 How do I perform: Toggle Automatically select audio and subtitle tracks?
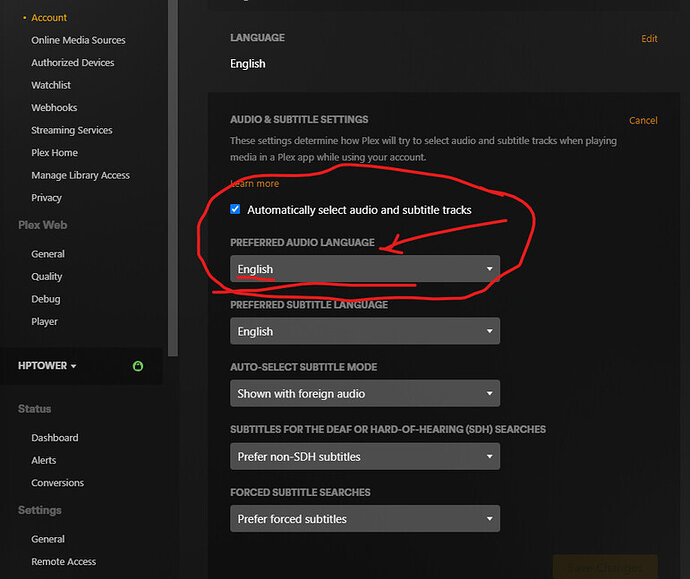[235, 209]
